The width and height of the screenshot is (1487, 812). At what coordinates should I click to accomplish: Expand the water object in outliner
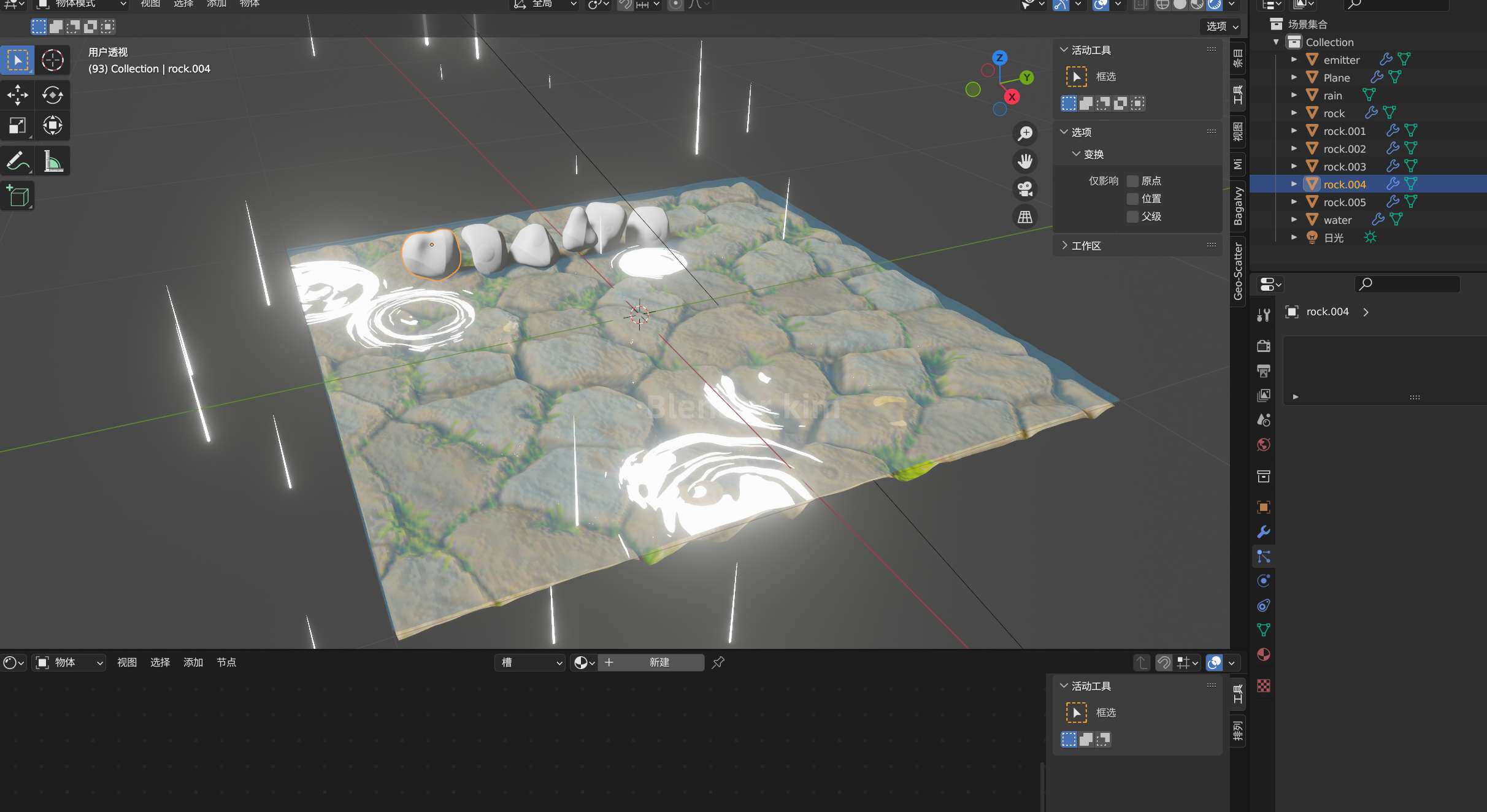click(x=1294, y=220)
